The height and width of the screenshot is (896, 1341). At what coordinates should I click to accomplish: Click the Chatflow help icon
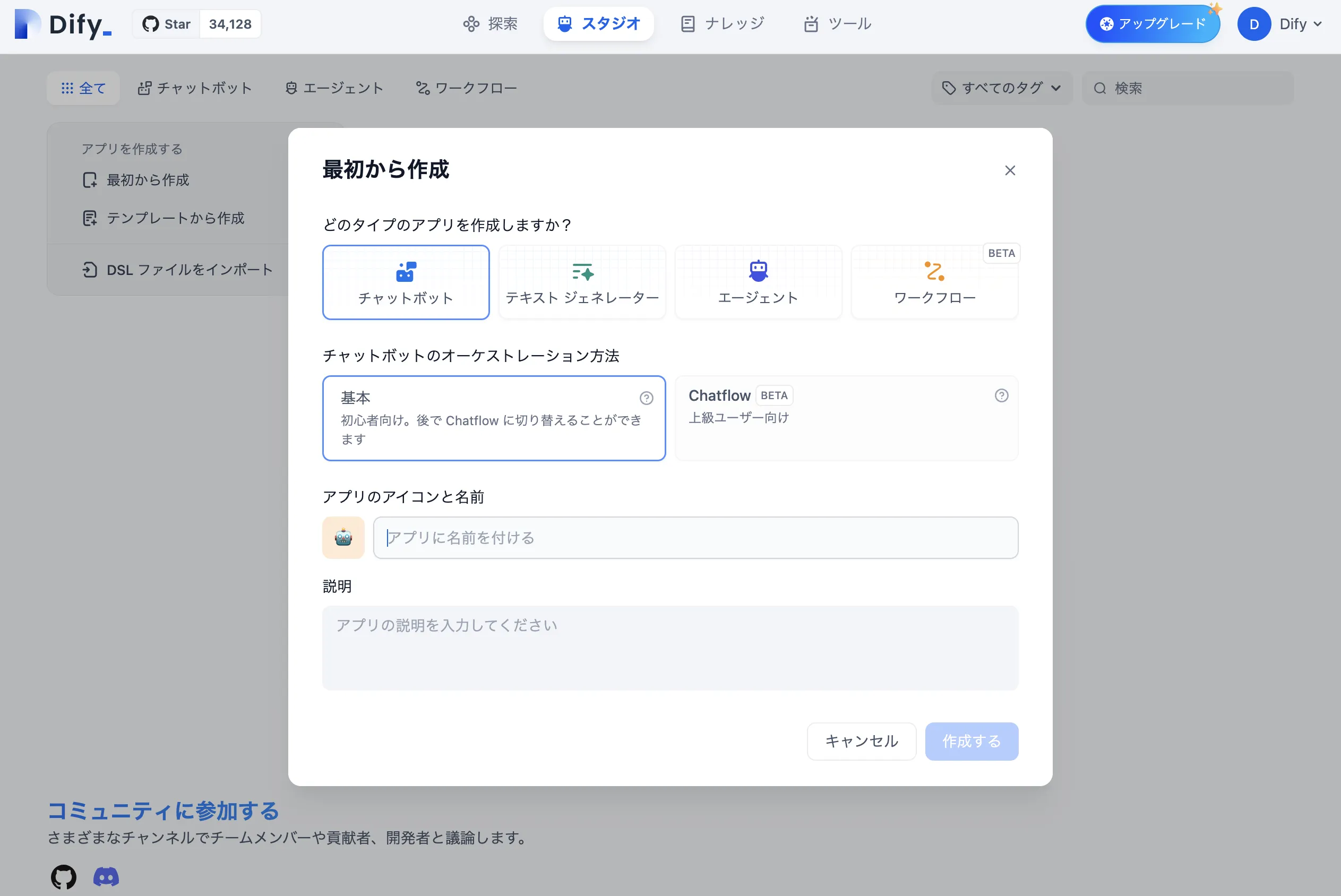1002,395
